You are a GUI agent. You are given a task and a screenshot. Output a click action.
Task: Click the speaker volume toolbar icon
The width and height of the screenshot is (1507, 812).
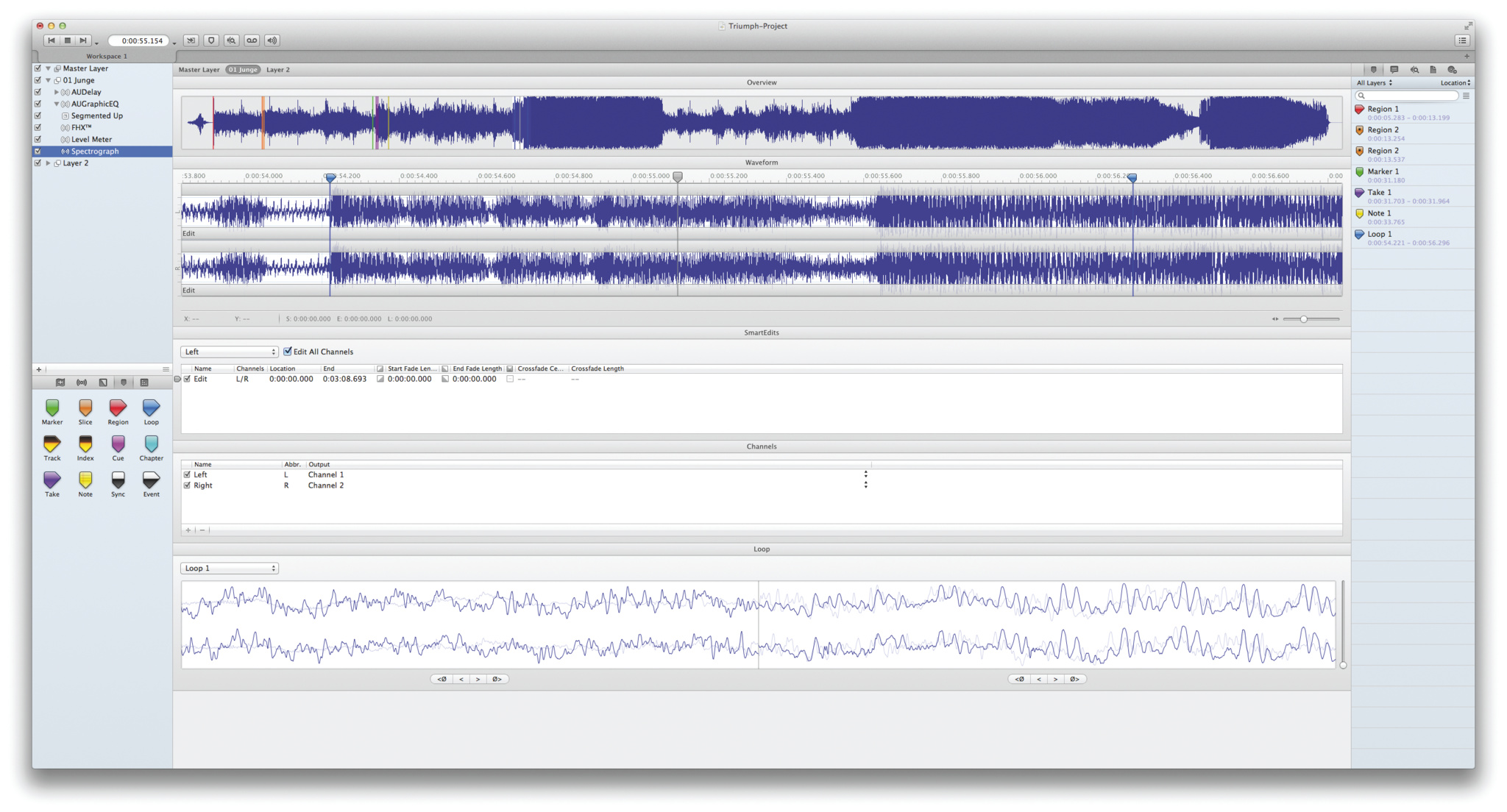[x=272, y=40]
